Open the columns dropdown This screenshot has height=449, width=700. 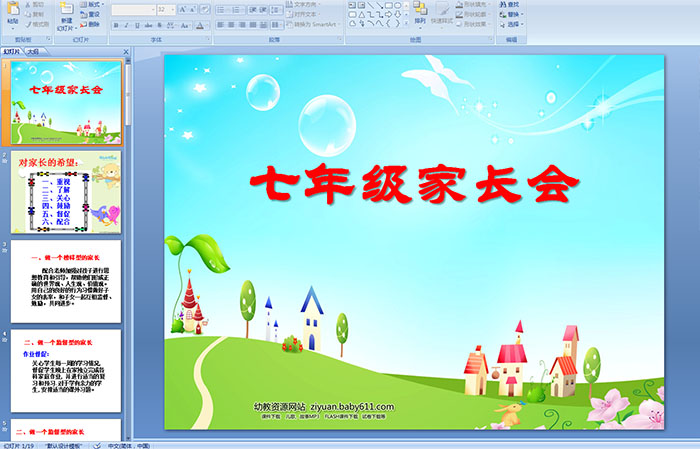click(277, 25)
